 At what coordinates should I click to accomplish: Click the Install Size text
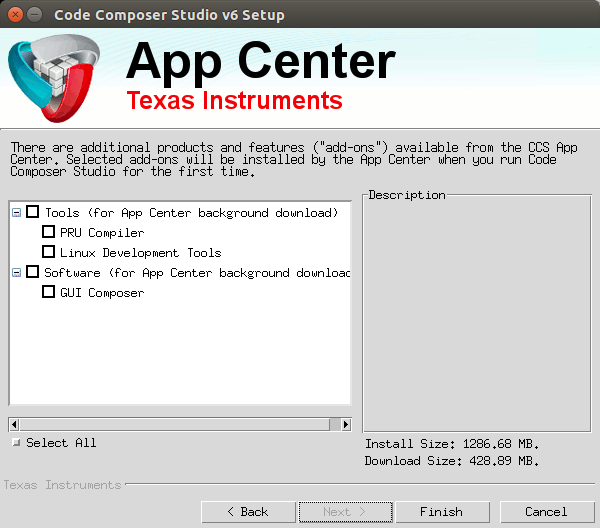(x=452, y=444)
